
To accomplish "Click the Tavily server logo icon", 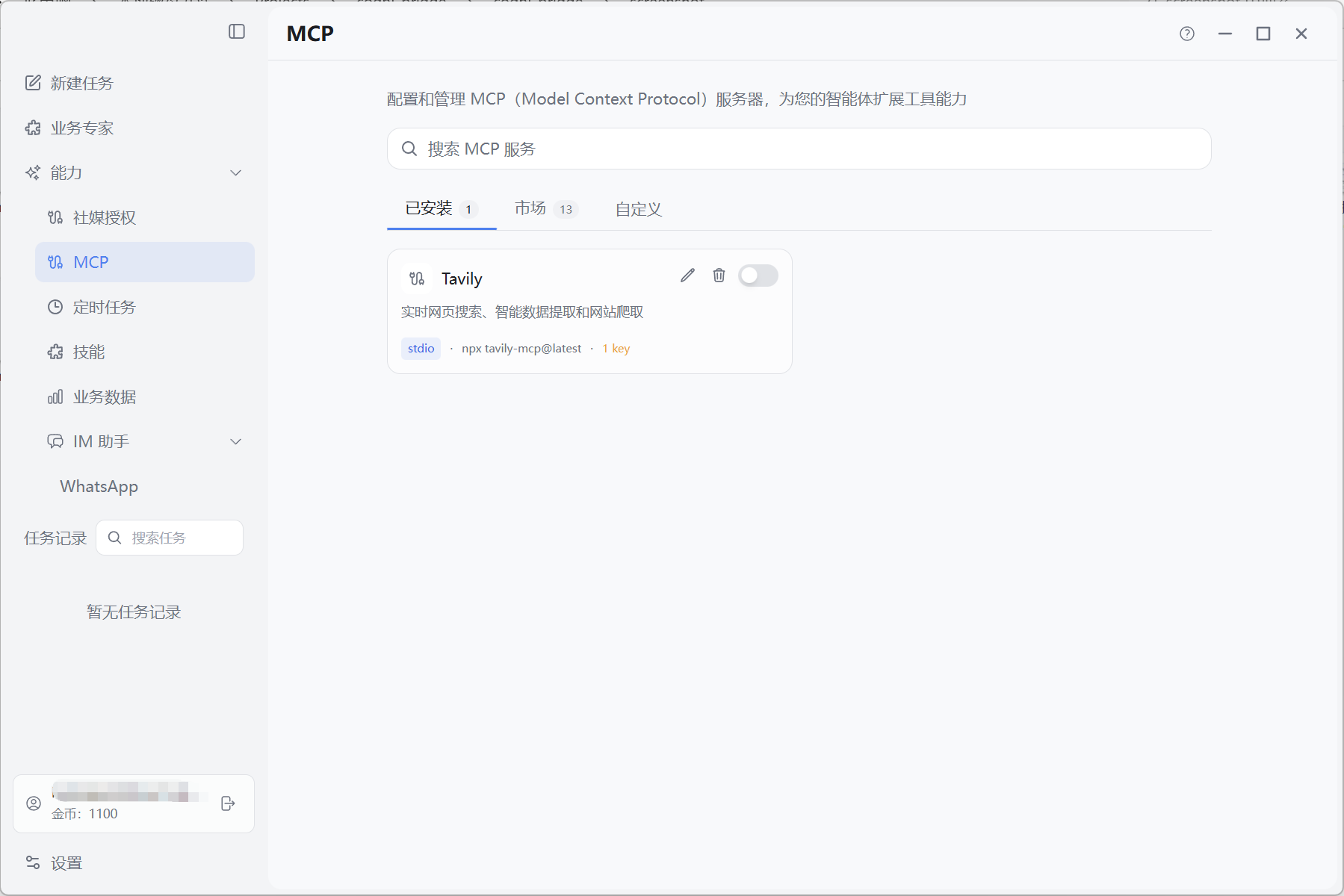I will [x=417, y=279].
